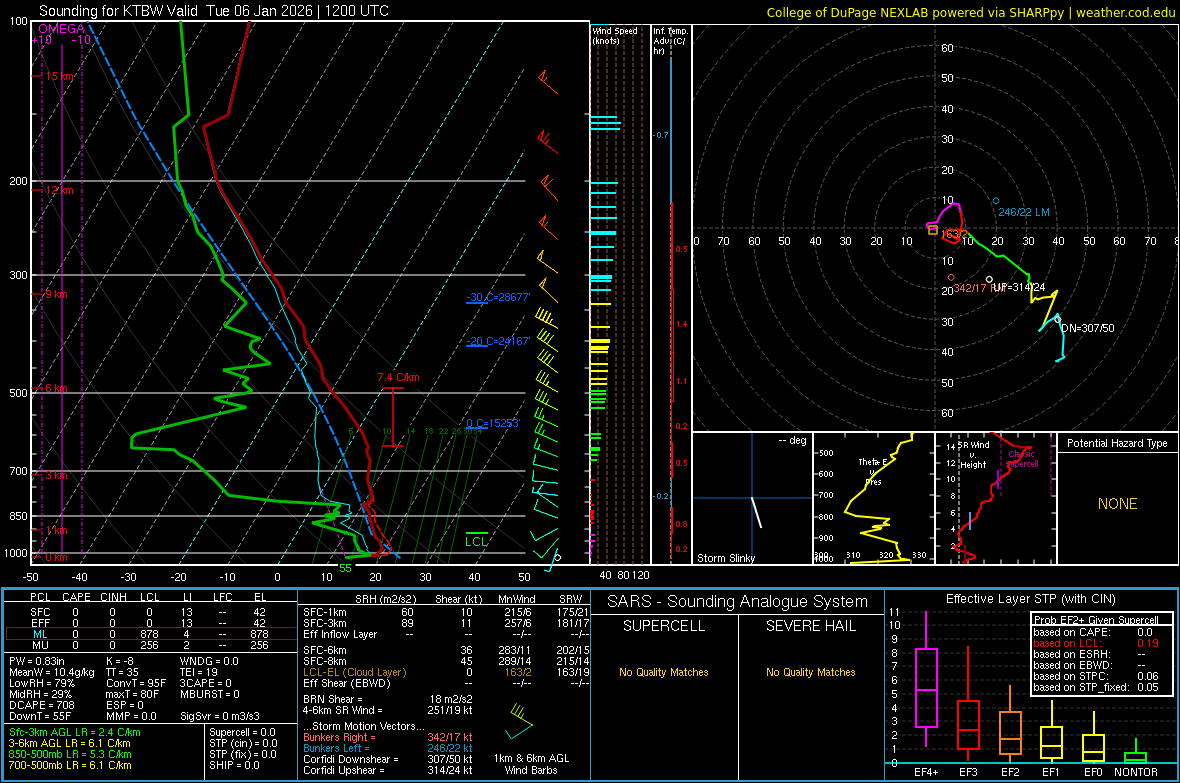Click the 'Potential Hazard Type' header
Screen dimensions: 1180x783
1117,443
